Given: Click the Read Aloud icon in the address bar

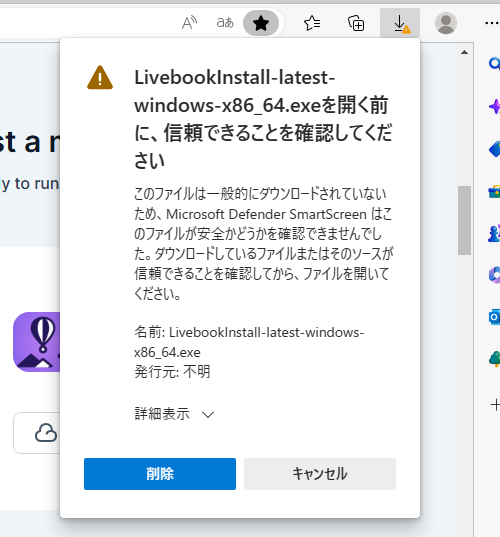Looking at the screenshot, I should tap(189, 23).
